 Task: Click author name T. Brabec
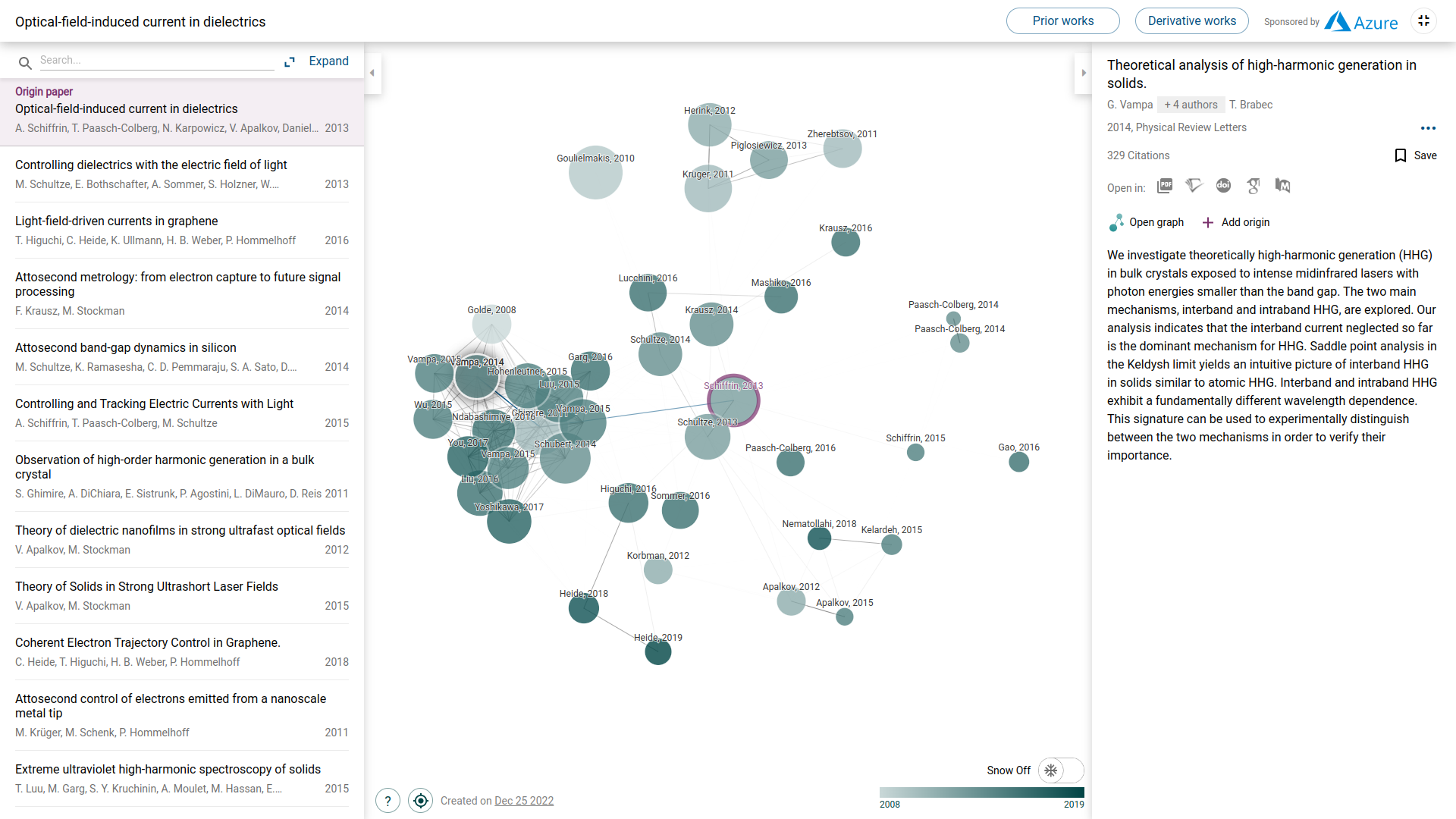1251,105
